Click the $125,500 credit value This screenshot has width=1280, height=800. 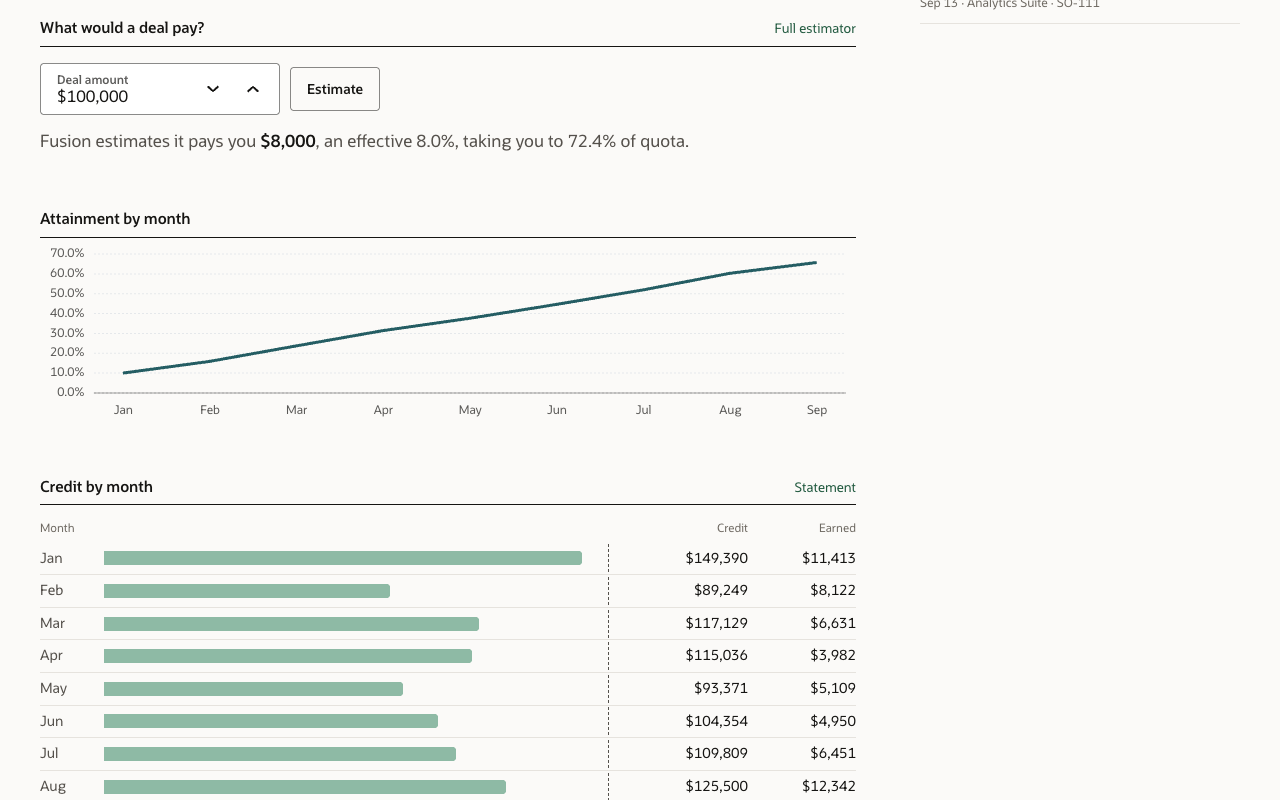click(716, 786)
